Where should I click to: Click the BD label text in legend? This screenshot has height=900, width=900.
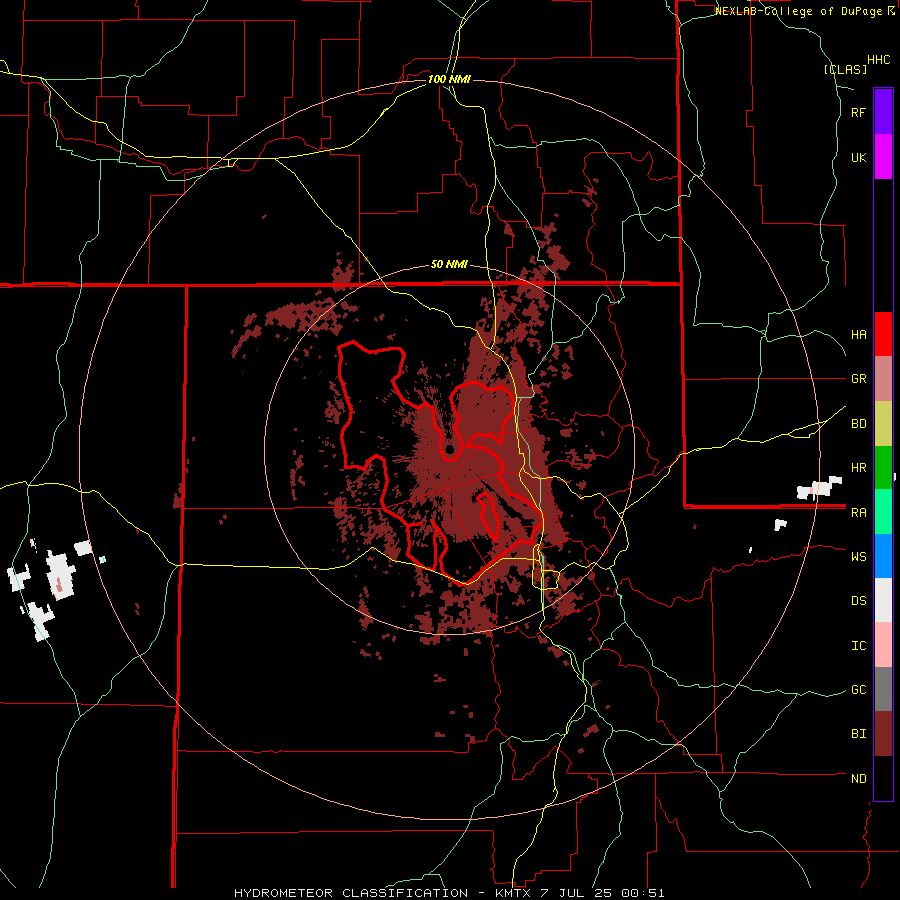[x=859, y=424]
